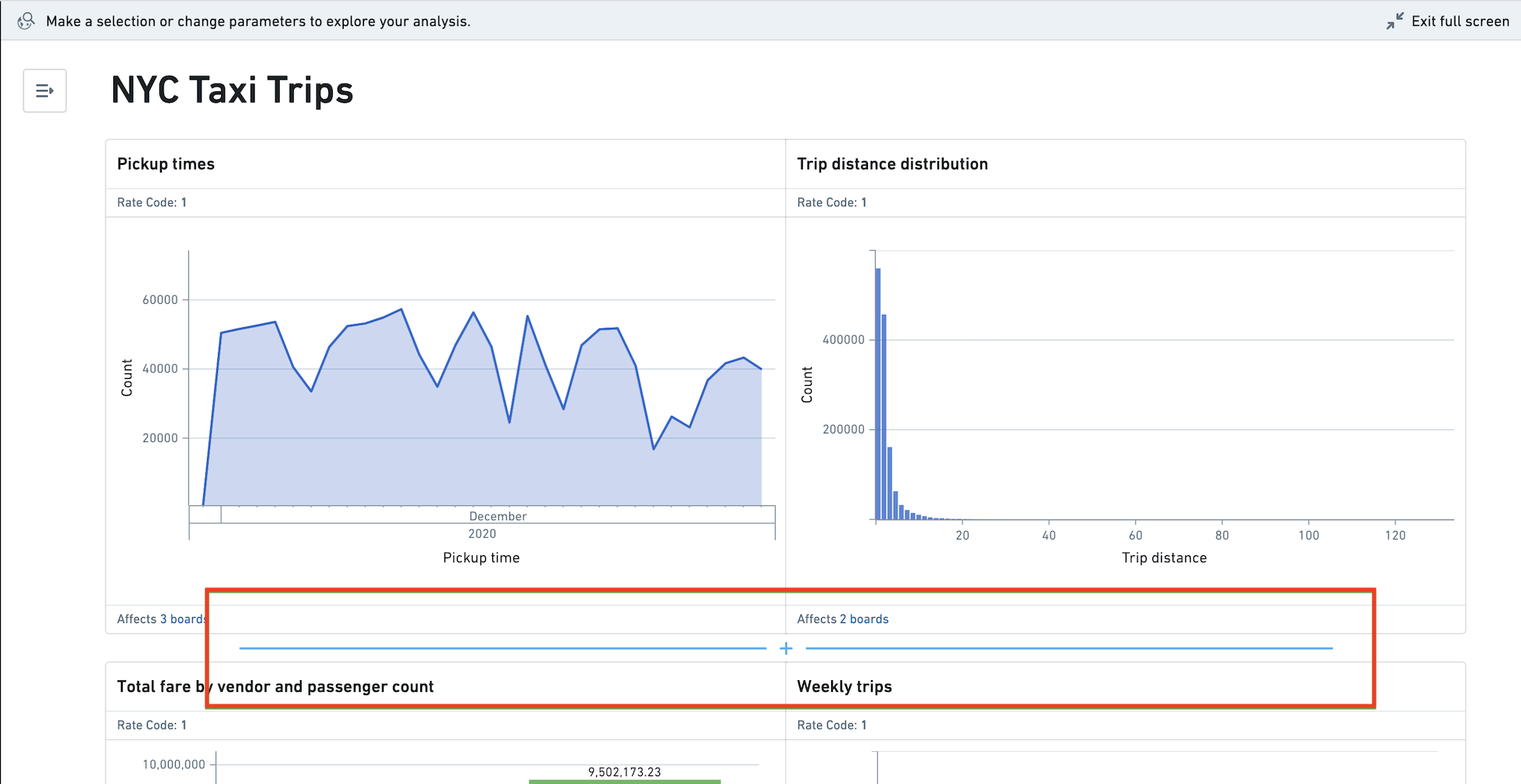
Task: Click Rate Code: 1 under Weekly trips
Action: [832, 725]
